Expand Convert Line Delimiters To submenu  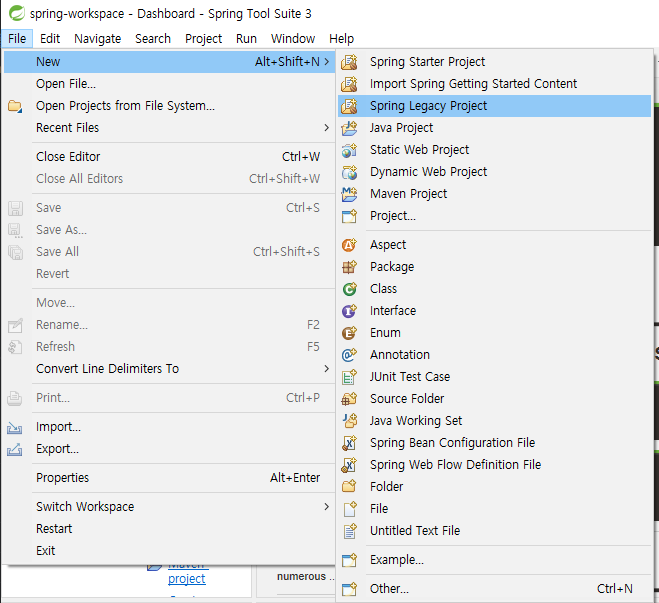[x=327, y=369]
